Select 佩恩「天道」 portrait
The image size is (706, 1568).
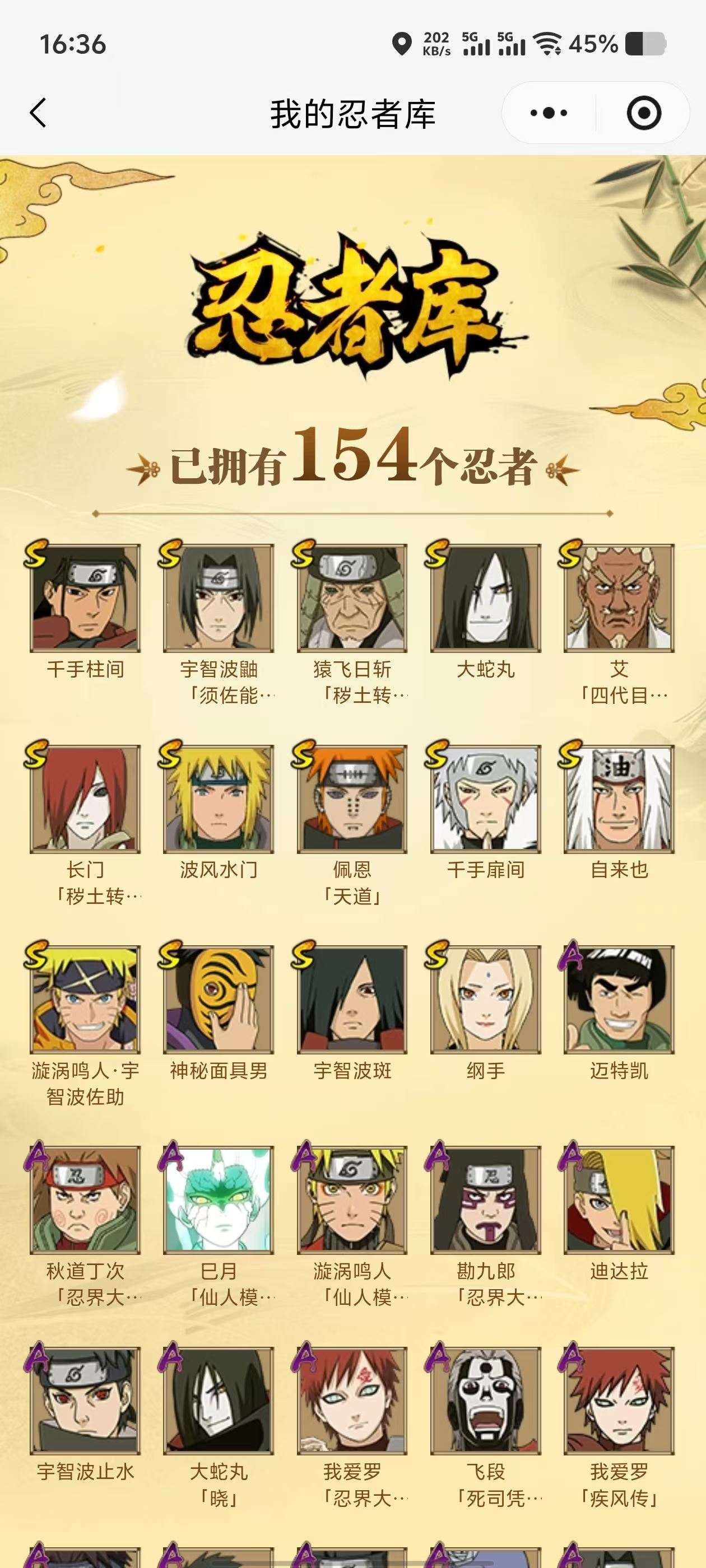[352, 799]
